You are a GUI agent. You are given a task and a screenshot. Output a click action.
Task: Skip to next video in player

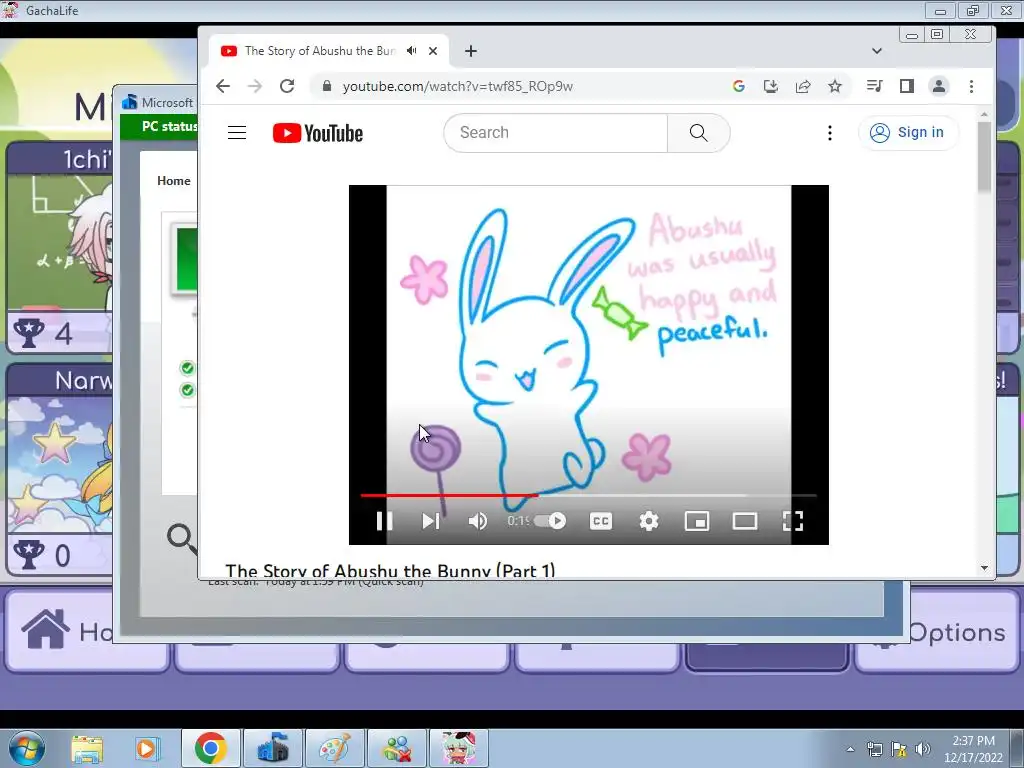[x=430, y=520]
